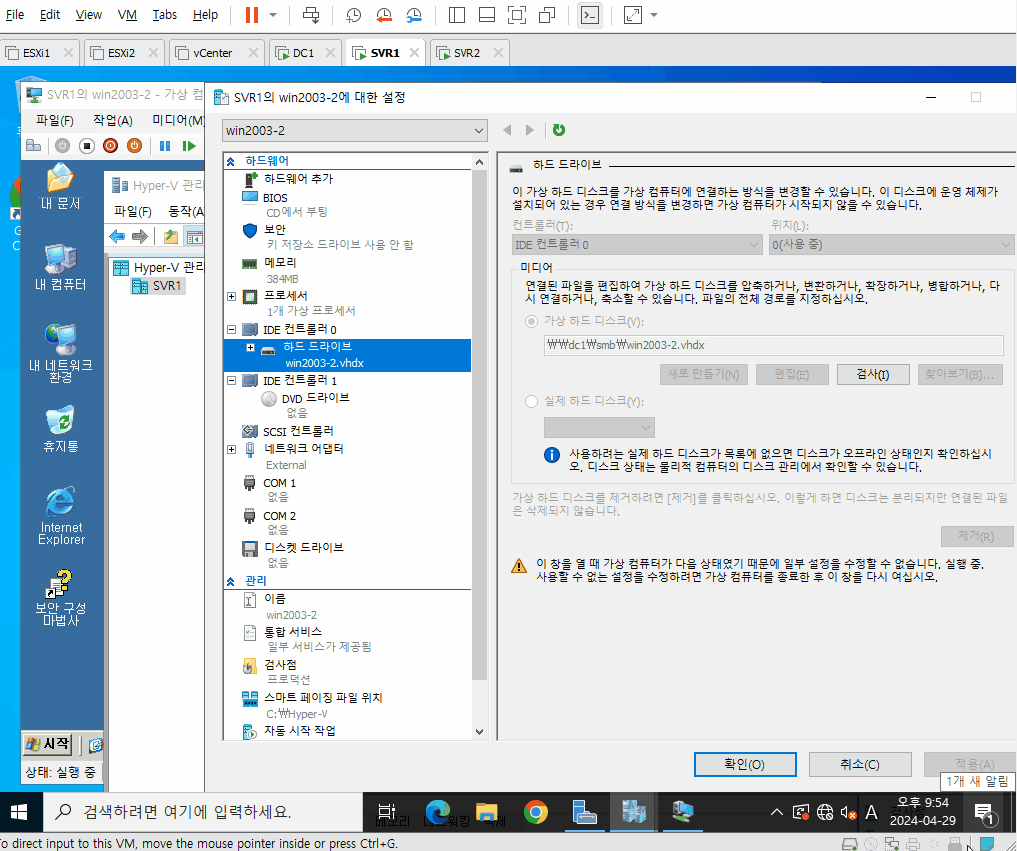The image size is (1017, 851).
Task: Open the 위치 0(사용 중) dropdown
Action: (891, 245)
